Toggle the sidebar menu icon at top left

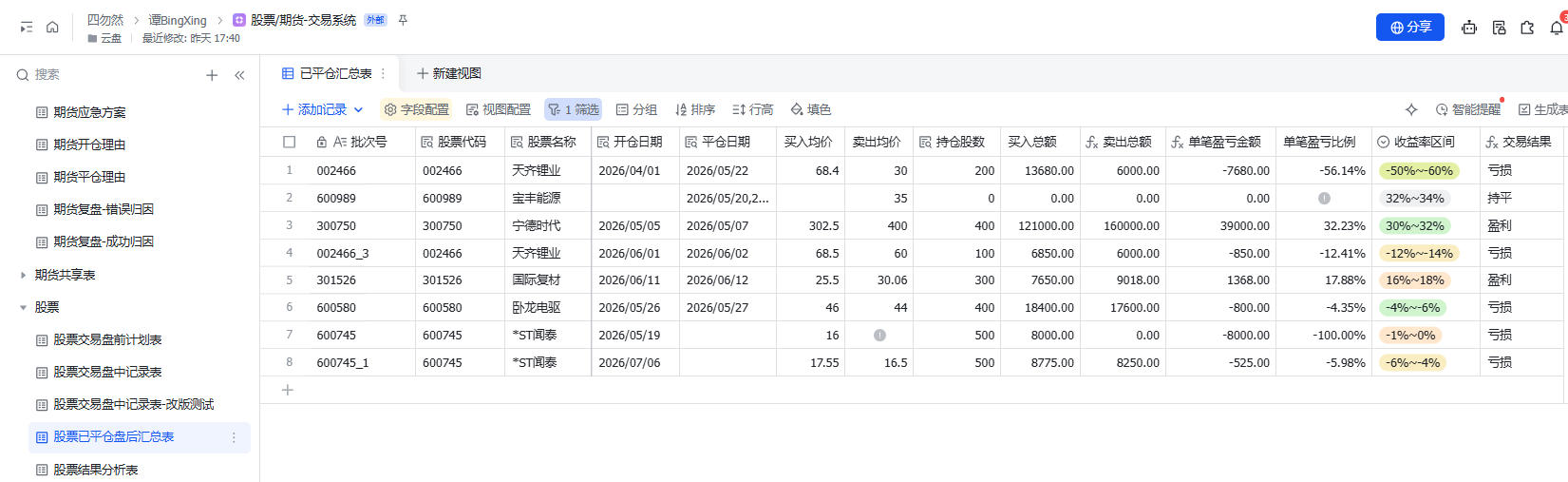pyautogui.click(x=27, y=28)
